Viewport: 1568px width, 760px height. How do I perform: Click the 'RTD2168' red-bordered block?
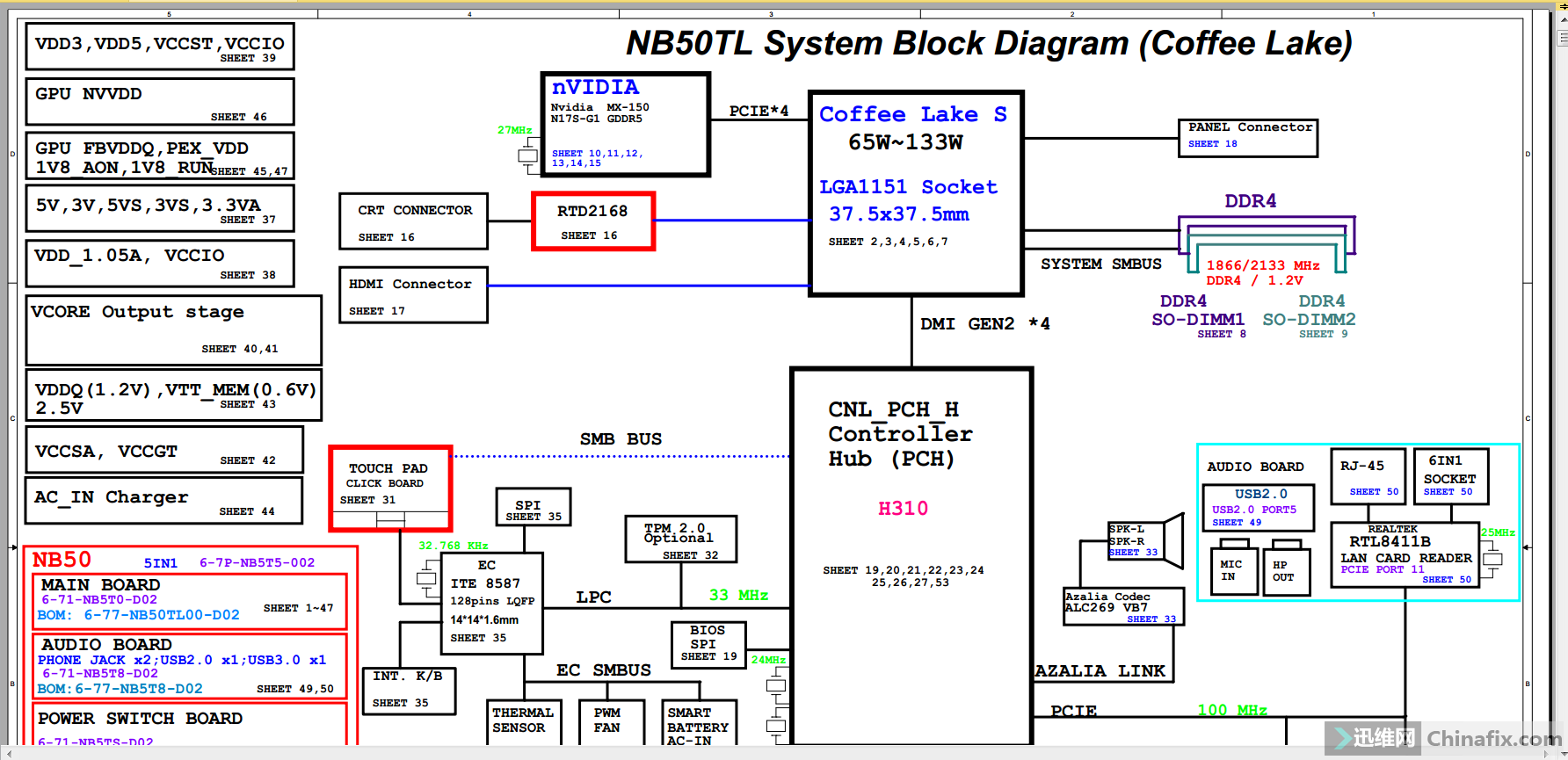(593, 221)
